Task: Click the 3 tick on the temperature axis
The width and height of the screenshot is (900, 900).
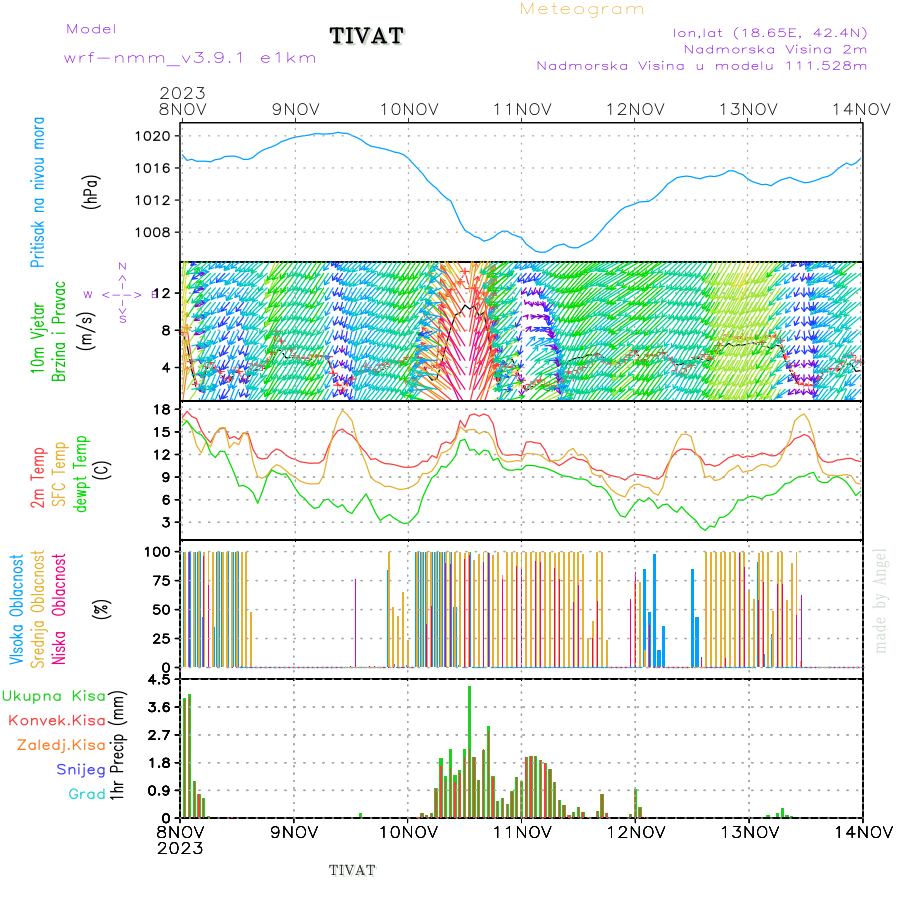Action: click(x=166, y=522)
